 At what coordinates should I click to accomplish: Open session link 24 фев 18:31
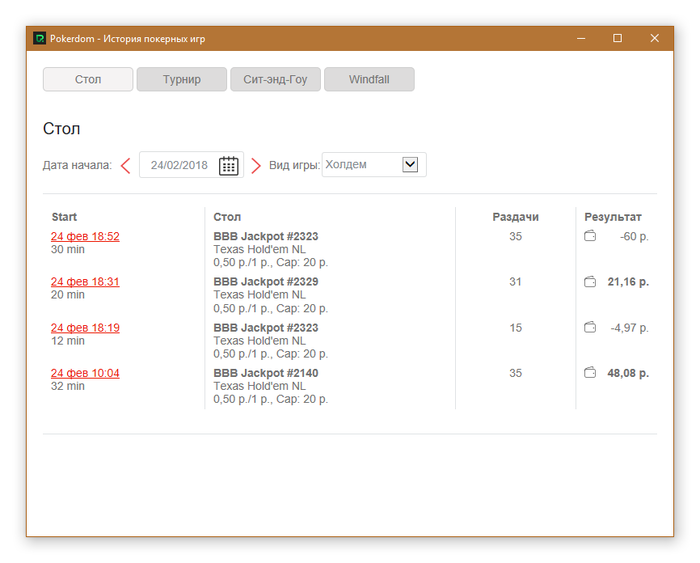click(85, 282)
